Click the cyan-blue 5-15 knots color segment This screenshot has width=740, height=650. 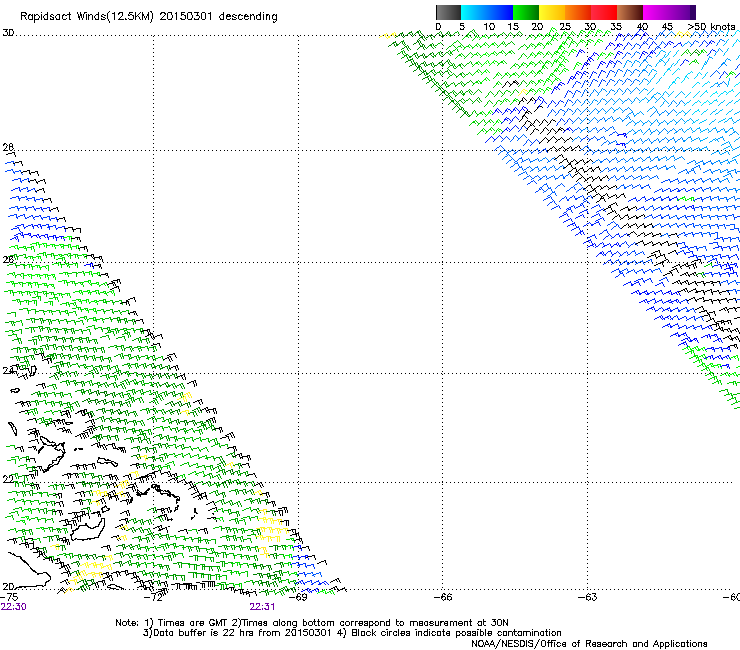[x=487, y=12]
